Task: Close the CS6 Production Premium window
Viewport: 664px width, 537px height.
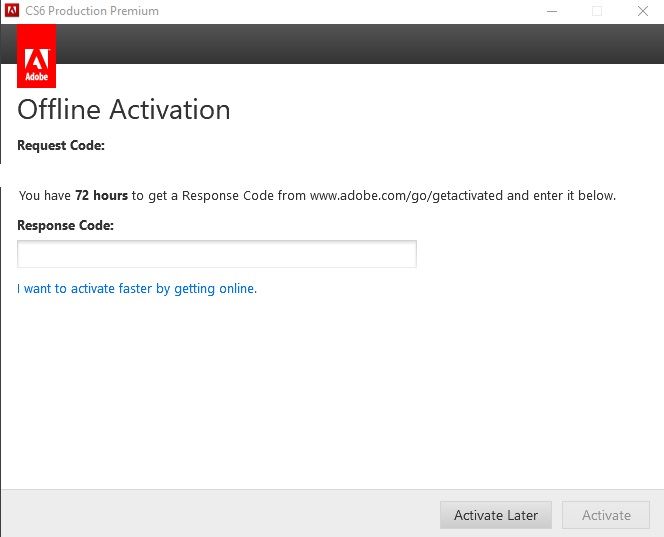Action: (x=643, y=11)
